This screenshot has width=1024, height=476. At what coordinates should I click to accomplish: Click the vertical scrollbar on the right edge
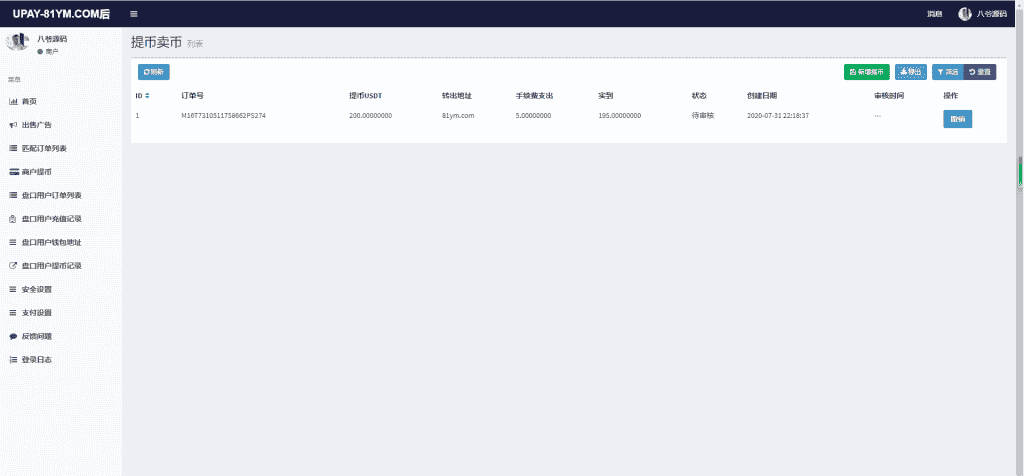(x=1020, y=174)
